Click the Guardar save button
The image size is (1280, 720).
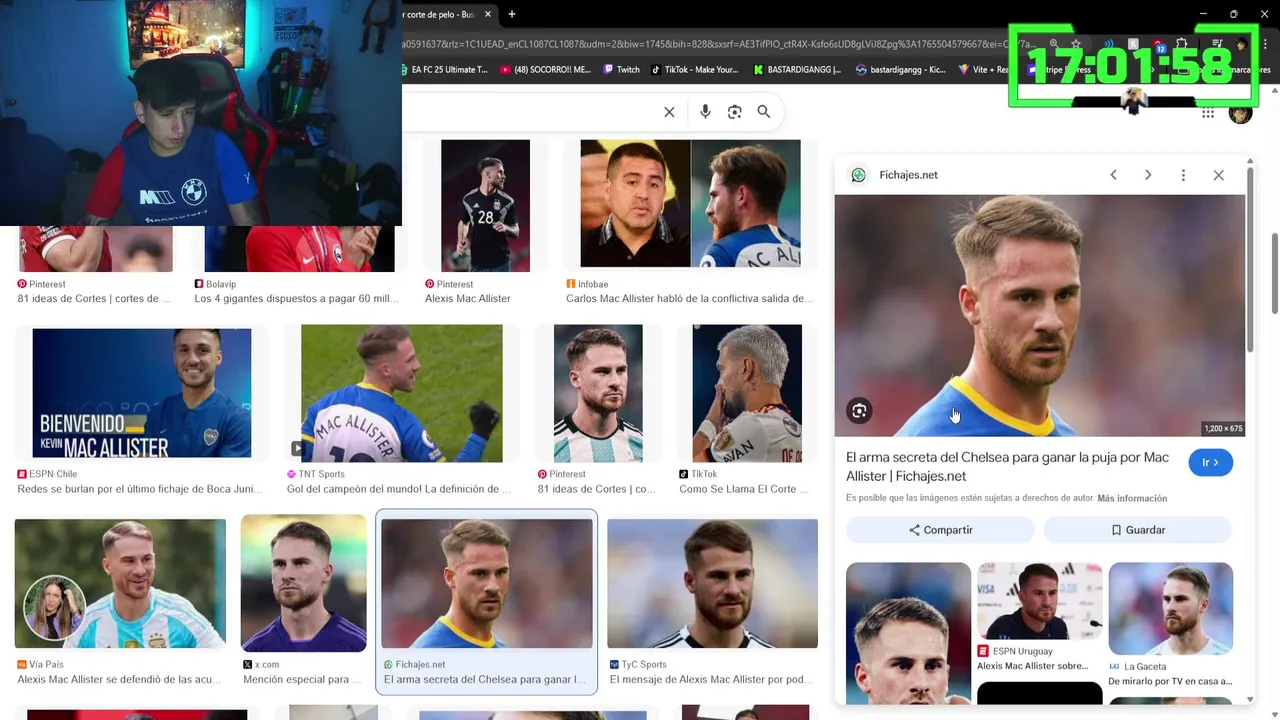1138,530
